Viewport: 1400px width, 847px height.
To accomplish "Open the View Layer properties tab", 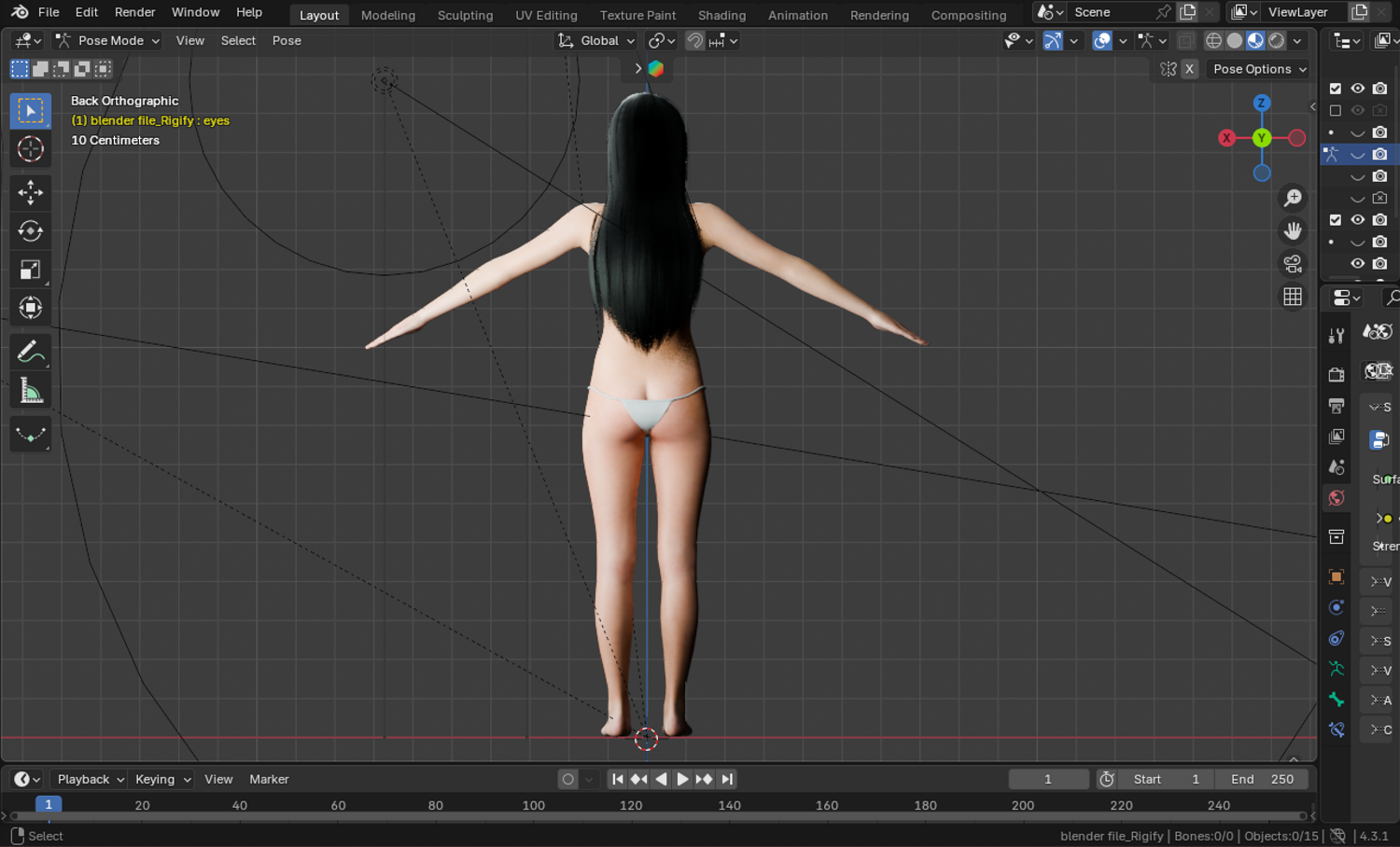I will (x=1337, y=436).
